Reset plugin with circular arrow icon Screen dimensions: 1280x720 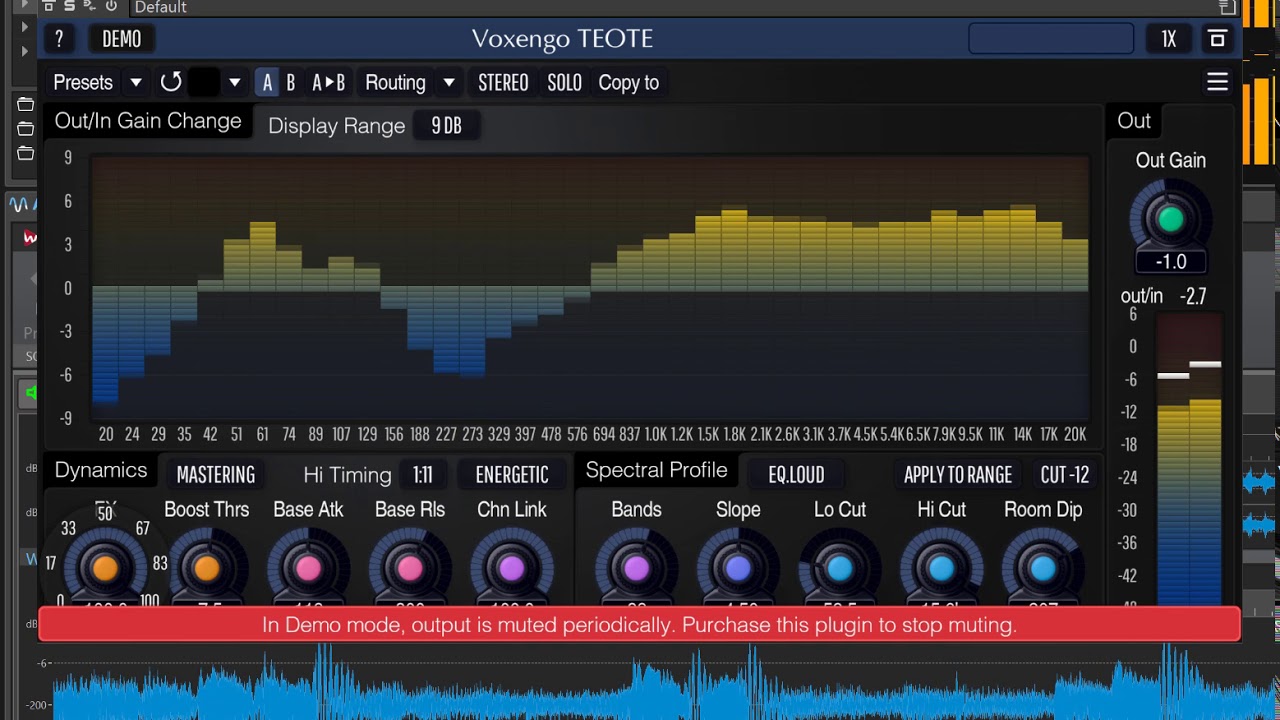pos(171,82)
